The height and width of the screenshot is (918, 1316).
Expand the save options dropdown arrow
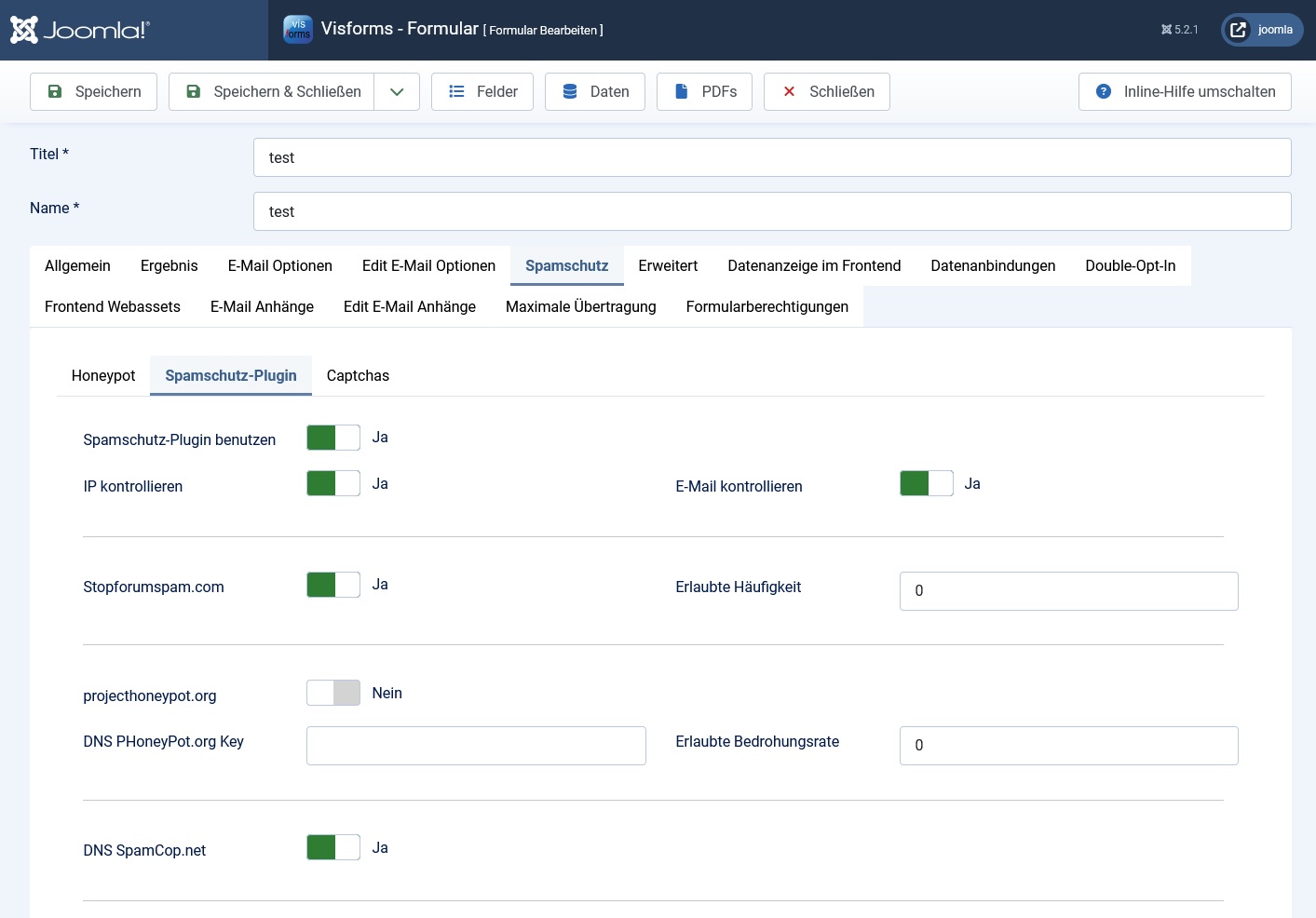[x=397, y=91]
